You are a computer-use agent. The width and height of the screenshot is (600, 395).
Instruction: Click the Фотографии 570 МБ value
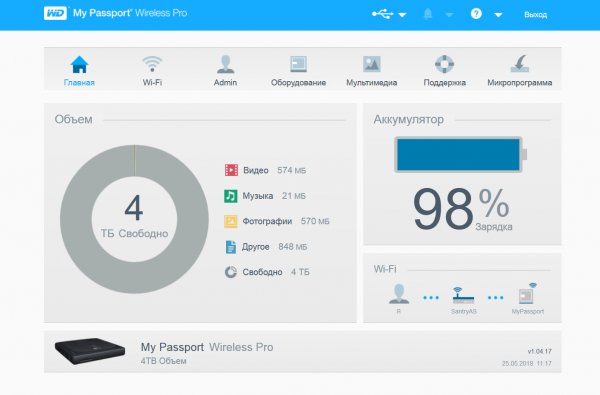[315, 221]
